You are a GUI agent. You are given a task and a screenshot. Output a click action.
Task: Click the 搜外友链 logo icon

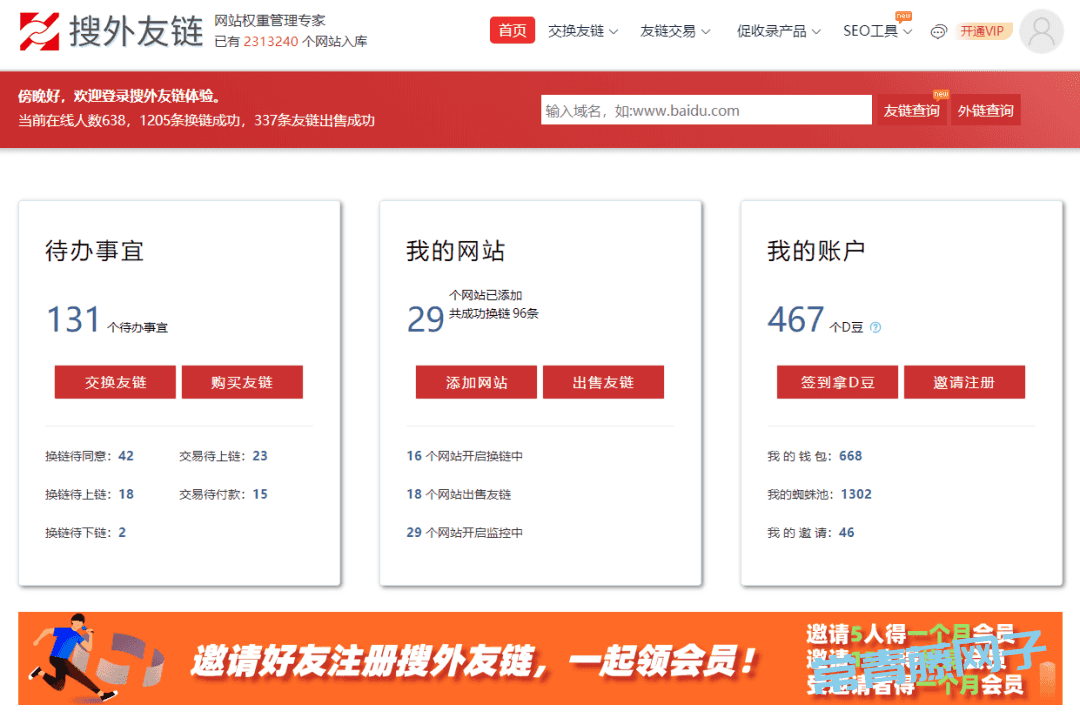pyautogui.click(x=39, y=32)
